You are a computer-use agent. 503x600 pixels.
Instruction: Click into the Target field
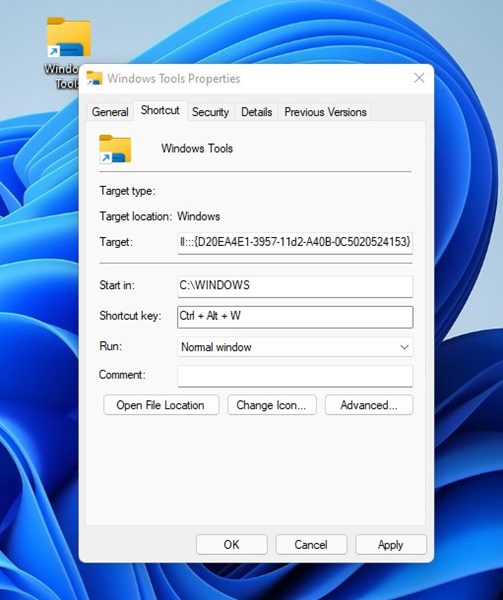click(295, 242)
